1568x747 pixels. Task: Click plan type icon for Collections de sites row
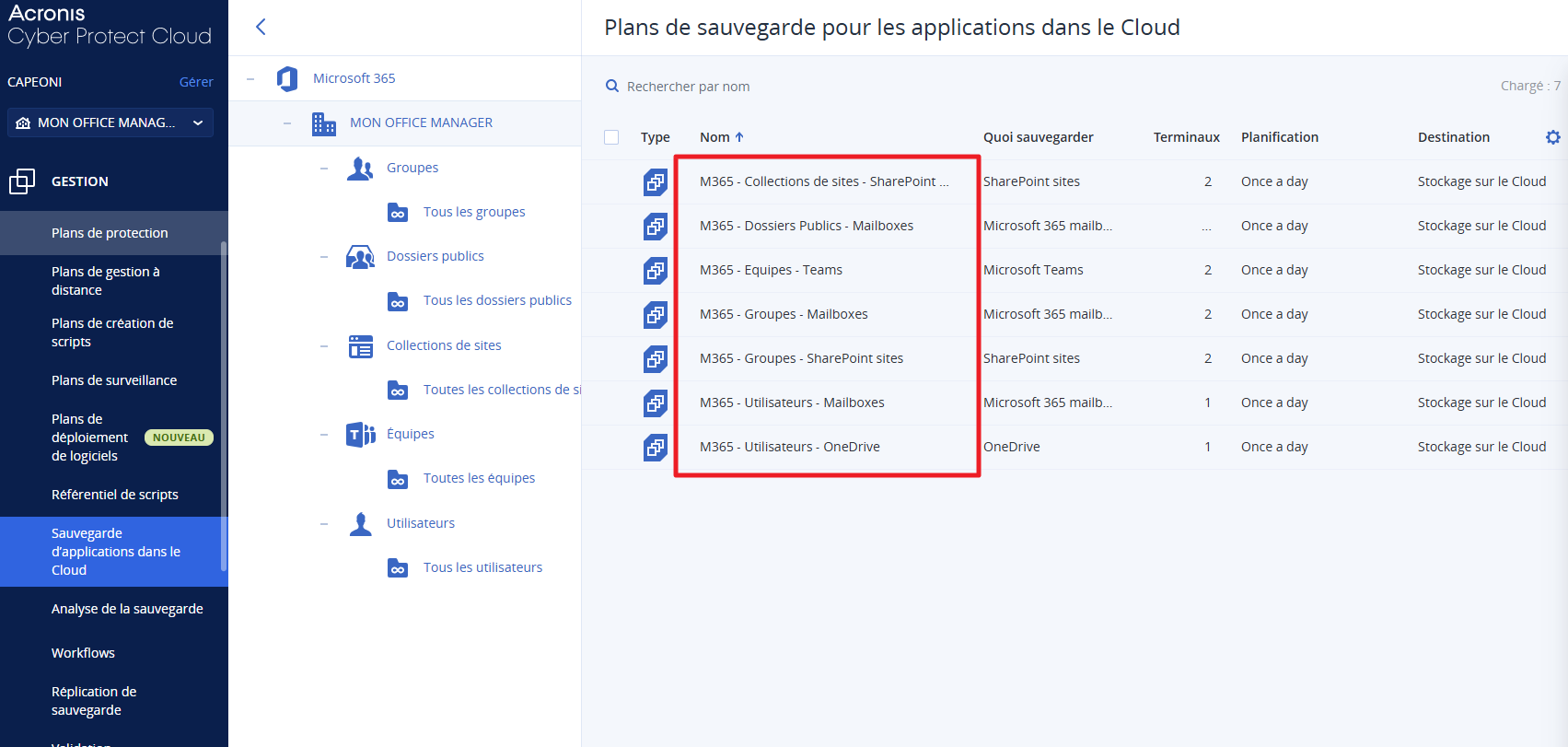pos(656,182)
